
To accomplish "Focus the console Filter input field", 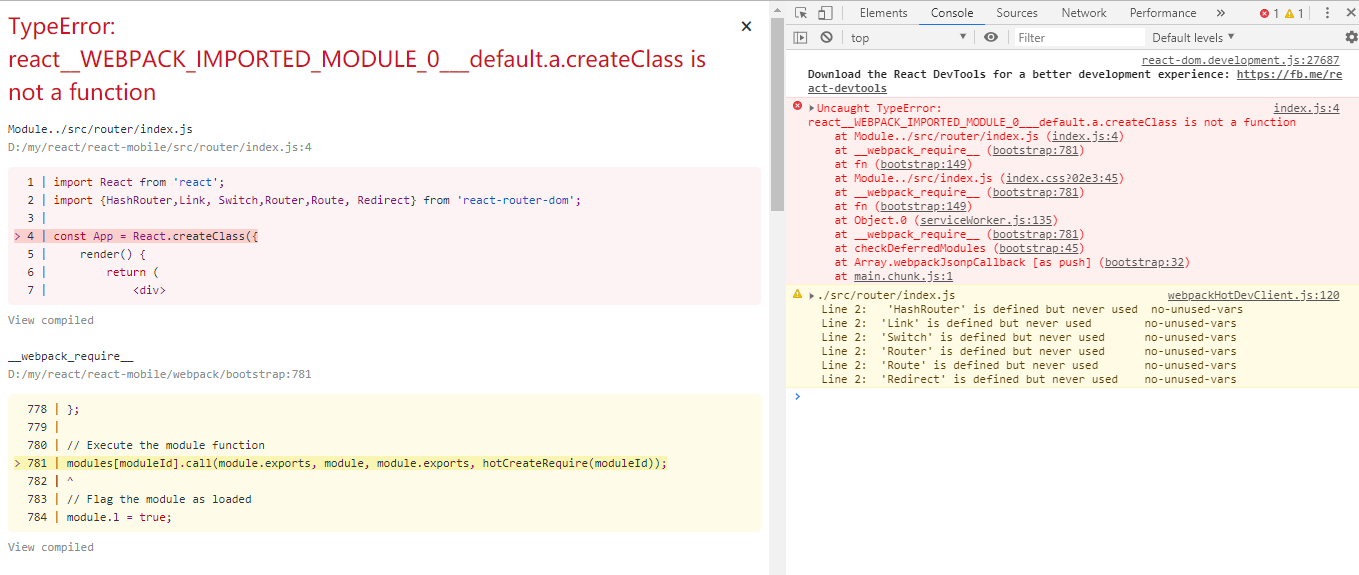I will tap(1078, 37).
